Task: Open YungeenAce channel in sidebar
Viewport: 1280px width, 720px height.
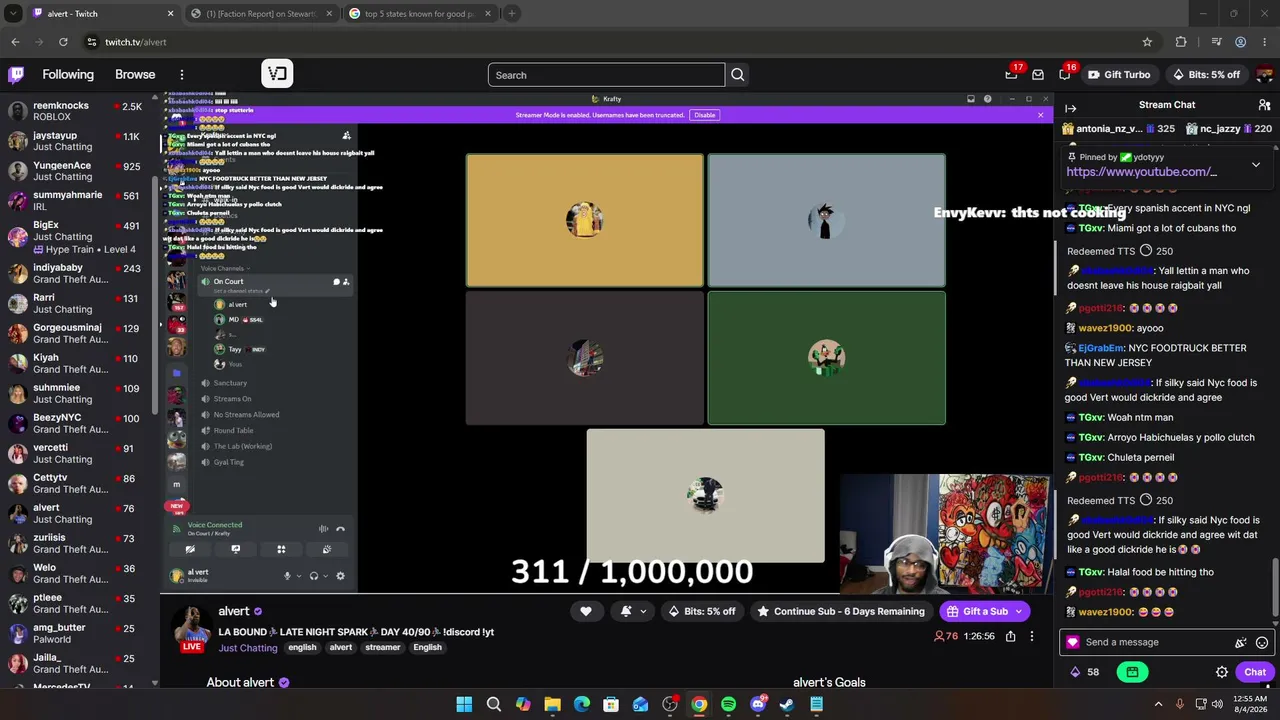Action: point(78,171)
